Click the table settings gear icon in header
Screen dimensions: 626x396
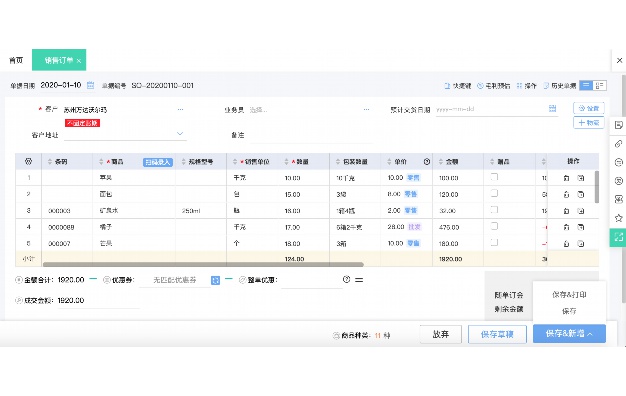click(28, 161)
